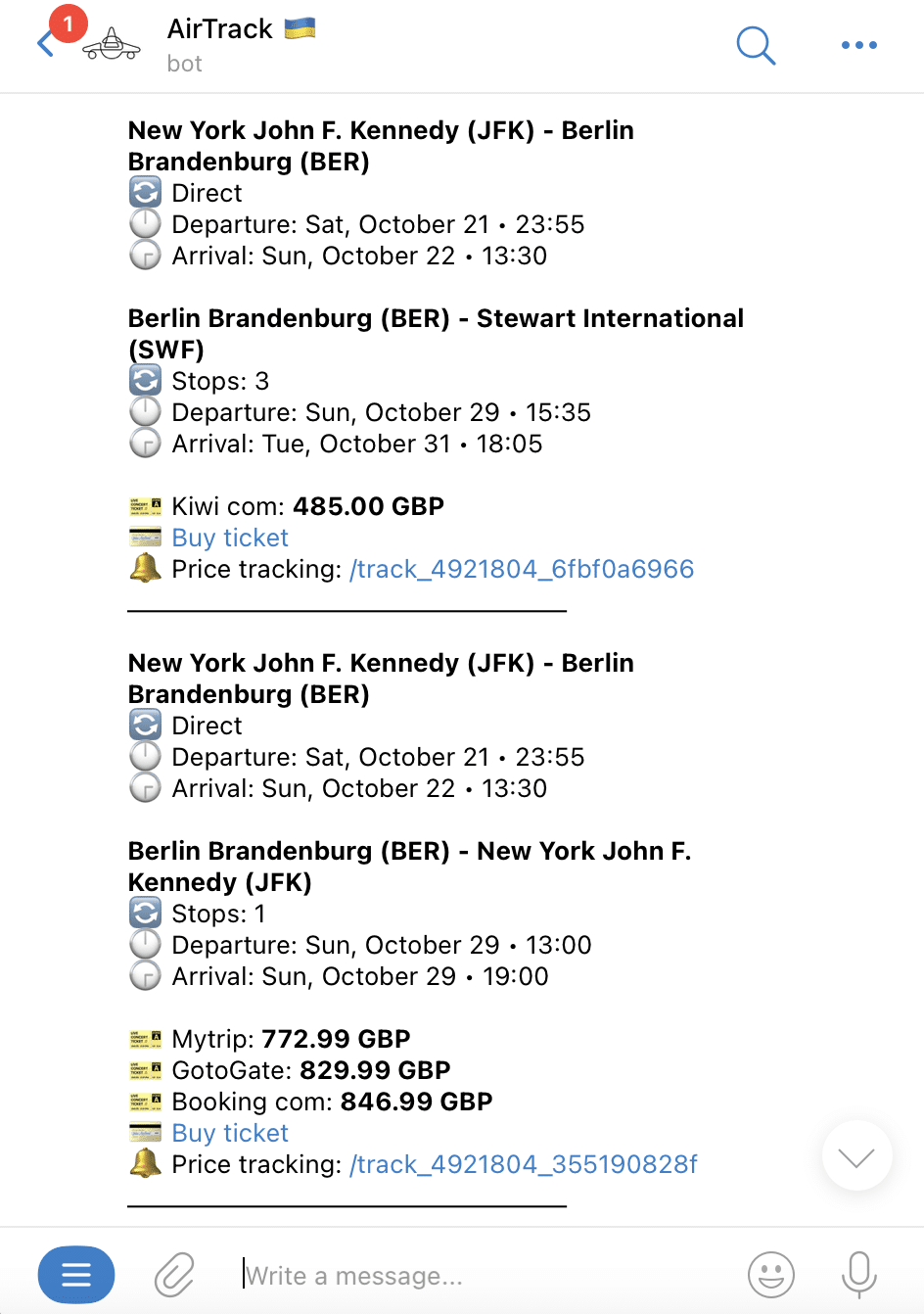Click the Mytrip 772.99 GBP price line

pos(291,1039)
